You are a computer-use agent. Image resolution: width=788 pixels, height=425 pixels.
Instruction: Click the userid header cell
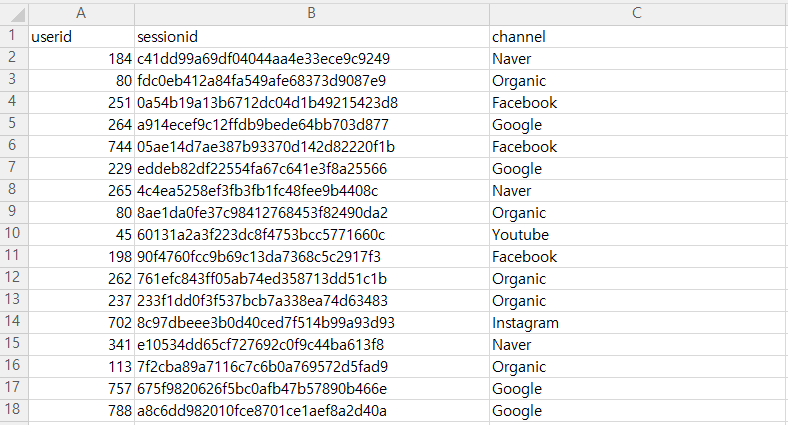(x=81, y=37)
